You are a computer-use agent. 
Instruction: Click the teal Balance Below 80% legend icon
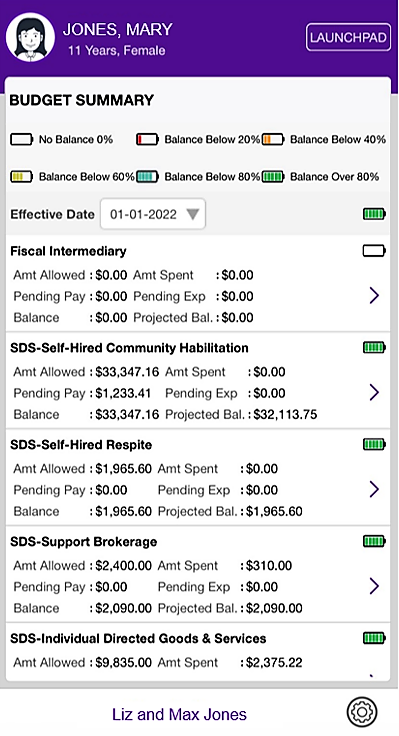147,176
